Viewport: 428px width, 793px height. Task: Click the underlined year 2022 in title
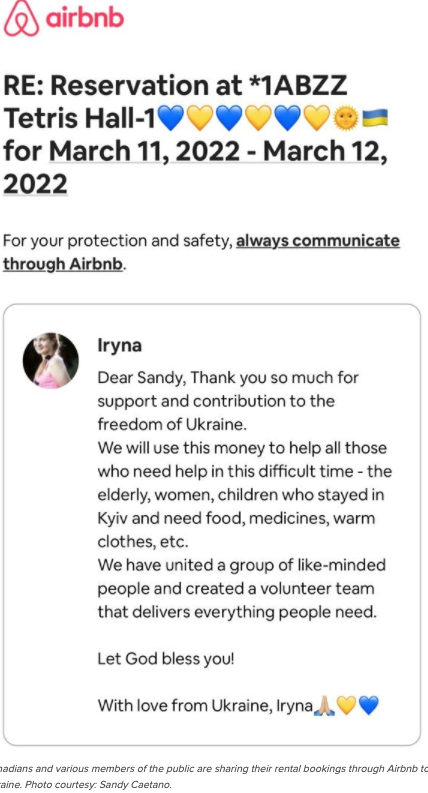coord(35,183)
